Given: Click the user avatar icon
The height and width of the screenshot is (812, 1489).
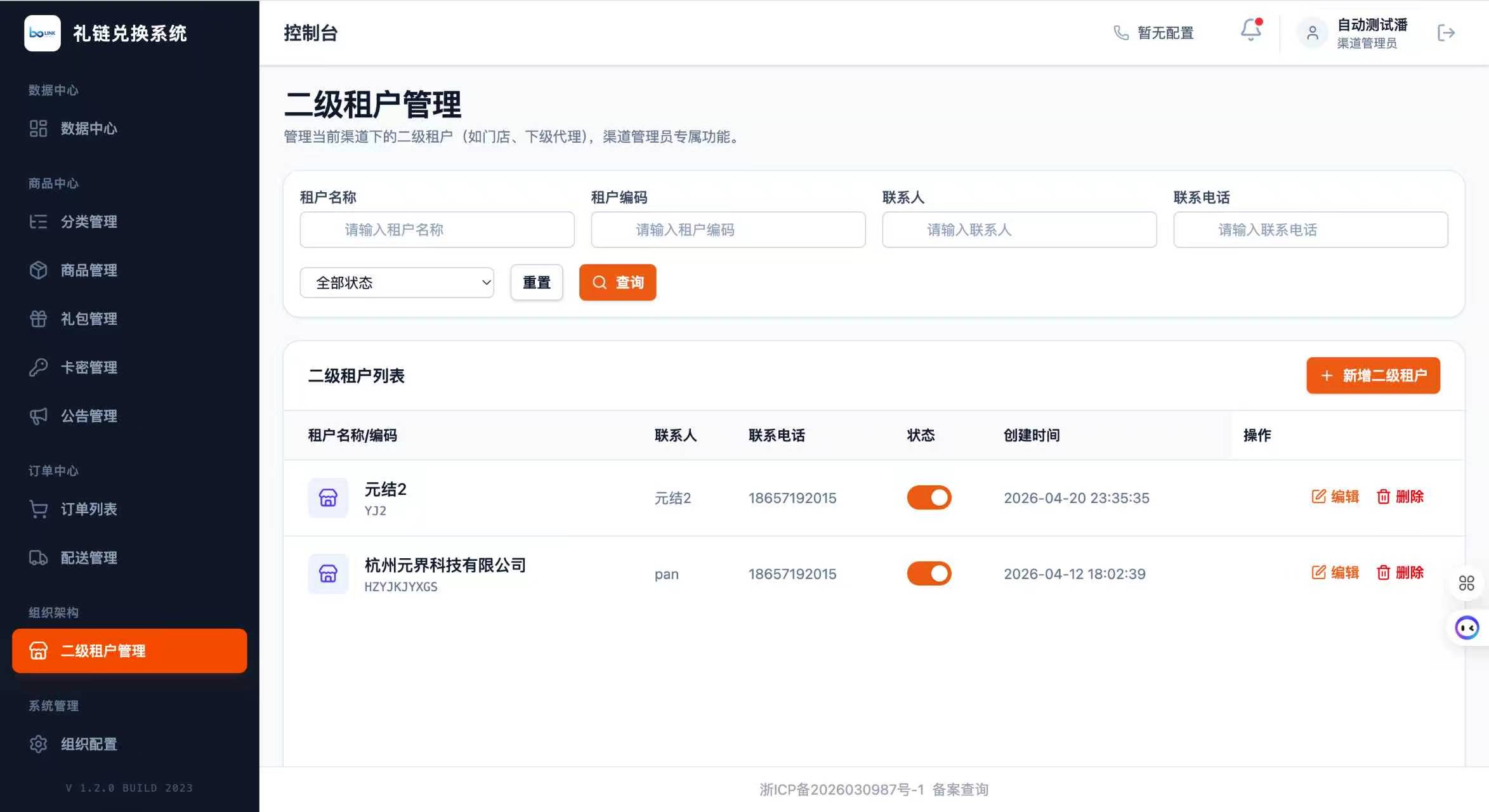Looking at the screenshot, I should [x=1313, y=33].
